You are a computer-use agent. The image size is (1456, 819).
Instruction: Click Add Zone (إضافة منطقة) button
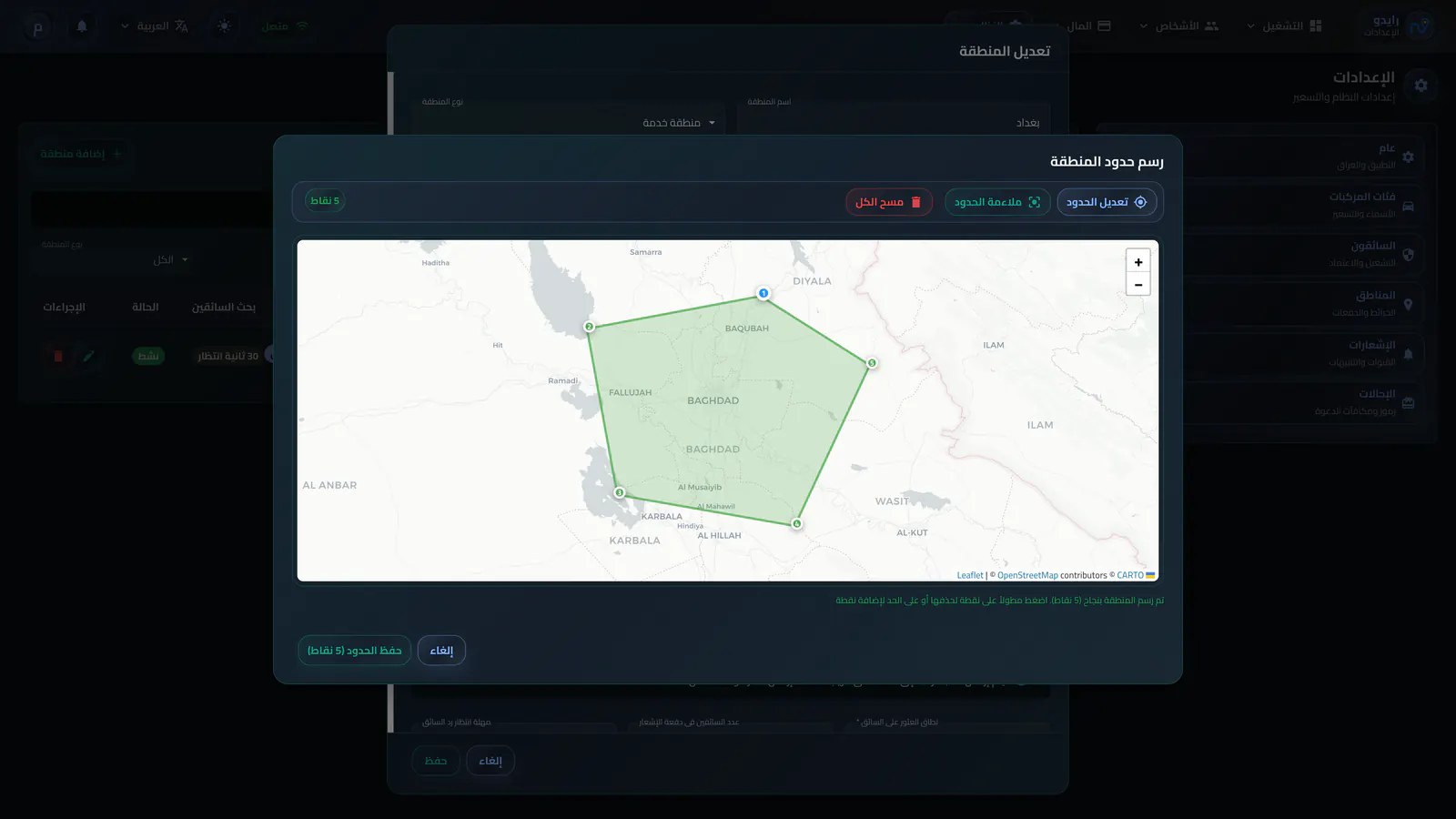point(81,154)
